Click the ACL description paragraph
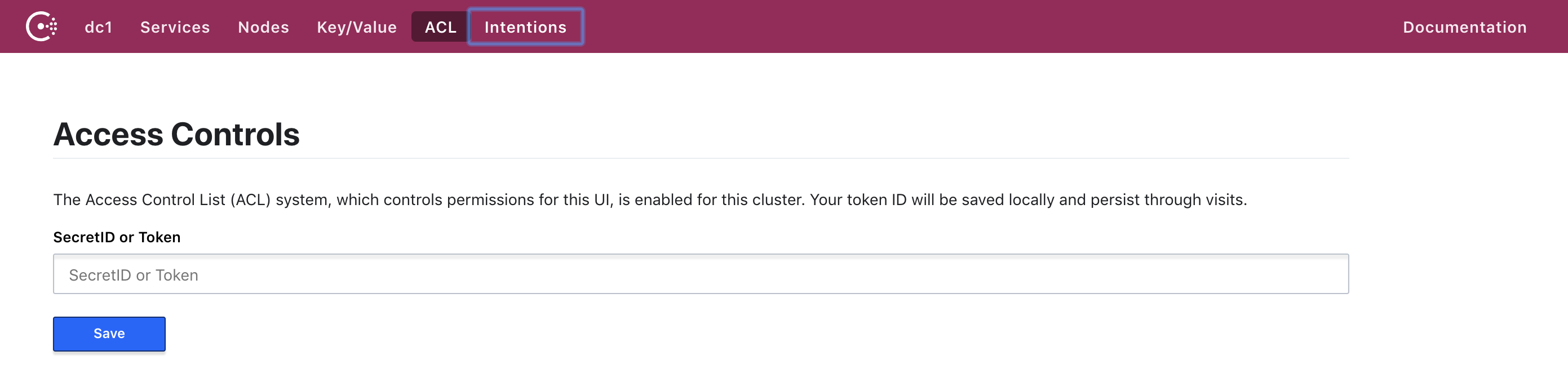This screenshot has height=391, width=1568. (650, 199)
